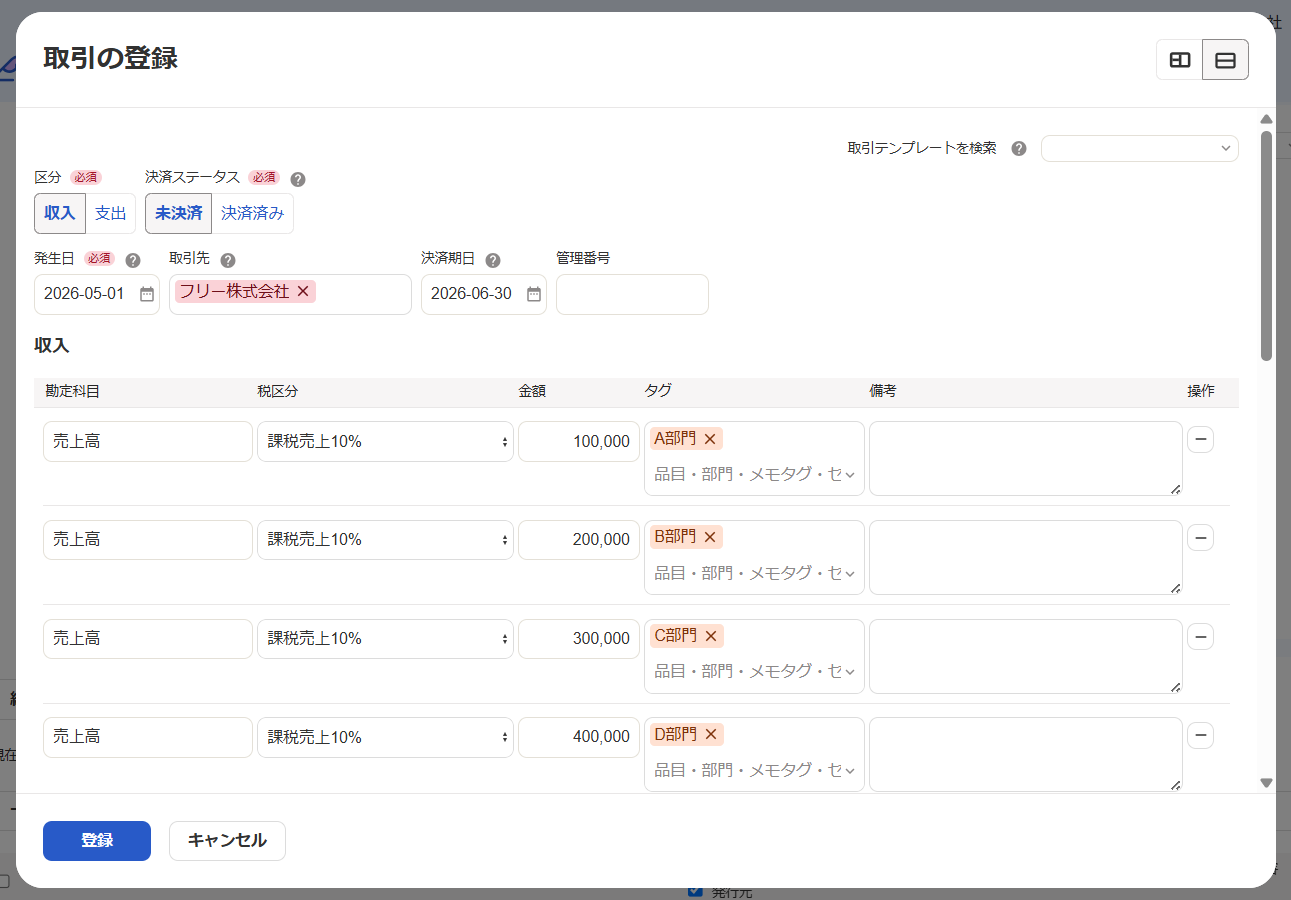Remove the C部門 tag
This screenshot has height=900, width=1291.
click(x=711, y=636)
